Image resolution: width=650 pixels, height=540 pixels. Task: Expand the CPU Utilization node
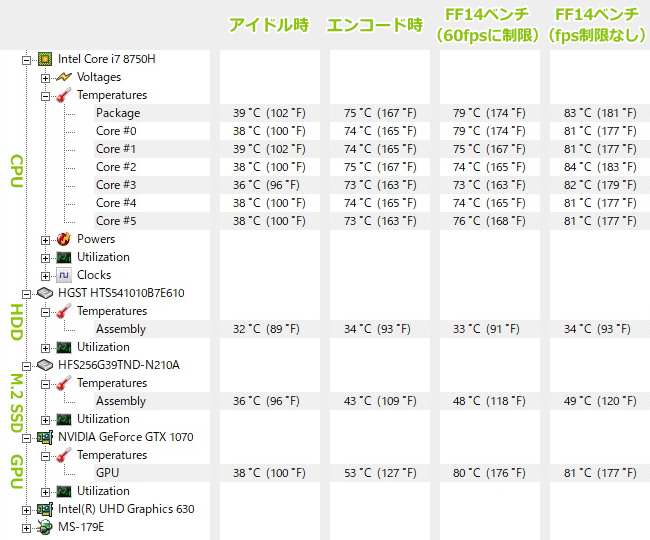pyautogui.click(x=45, y=259)
